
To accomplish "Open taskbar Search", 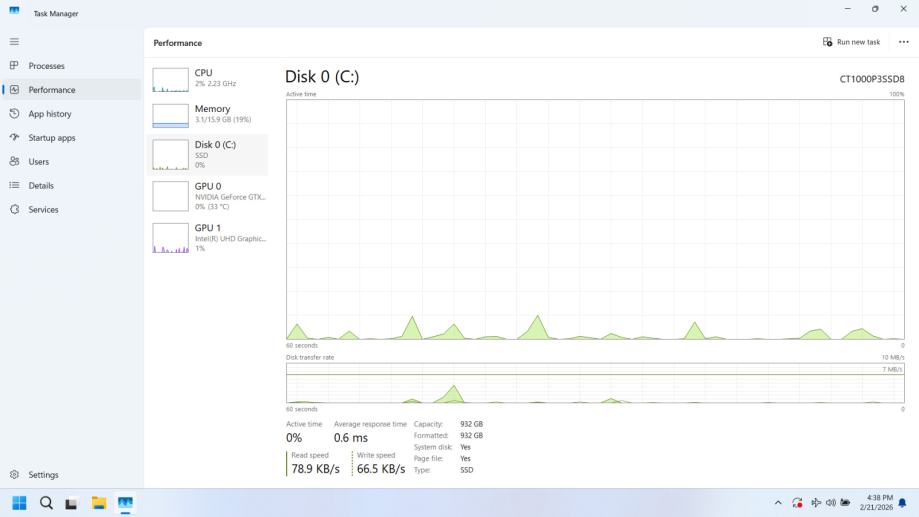I will click(46, 503).
